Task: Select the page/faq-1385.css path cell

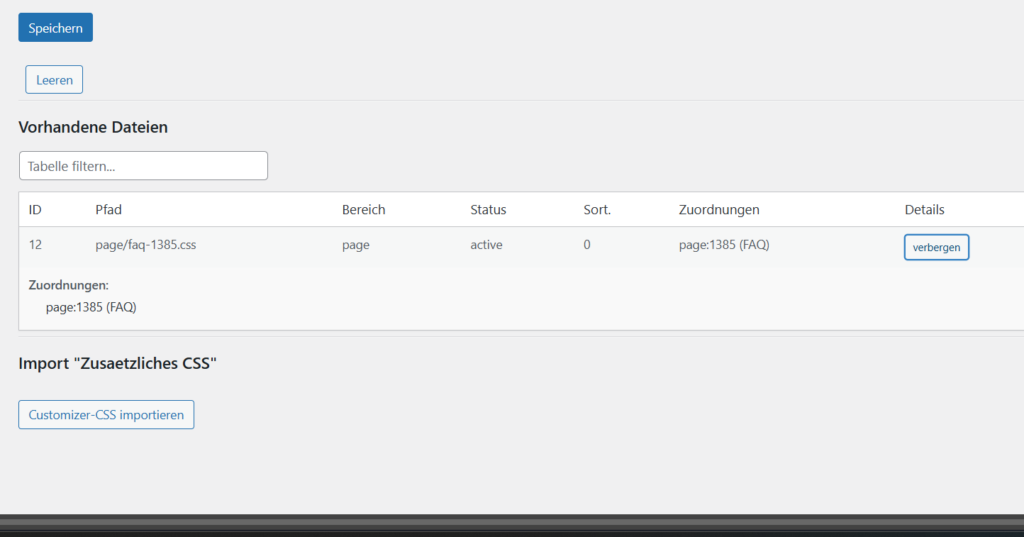Action: point(145,245)
